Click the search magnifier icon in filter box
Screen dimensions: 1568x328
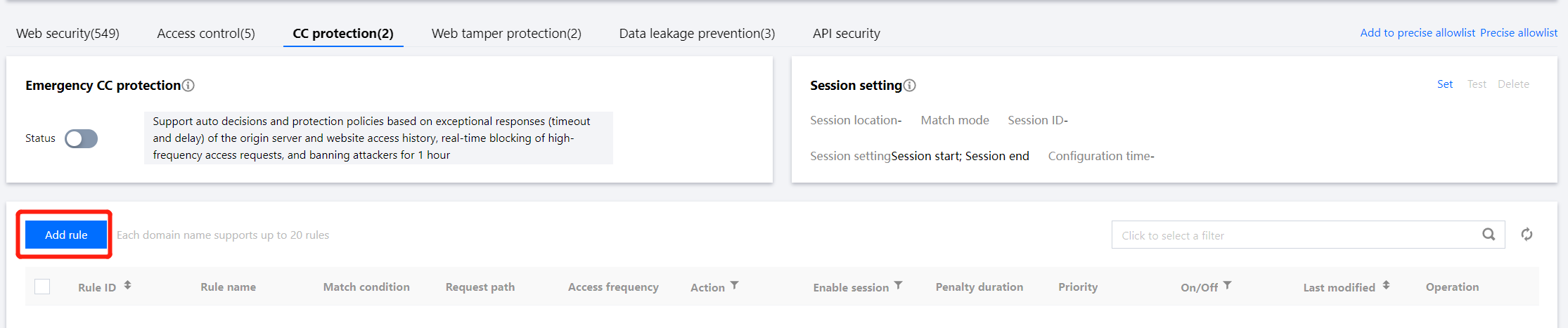pyautogui.click(x=1488, y=235)
